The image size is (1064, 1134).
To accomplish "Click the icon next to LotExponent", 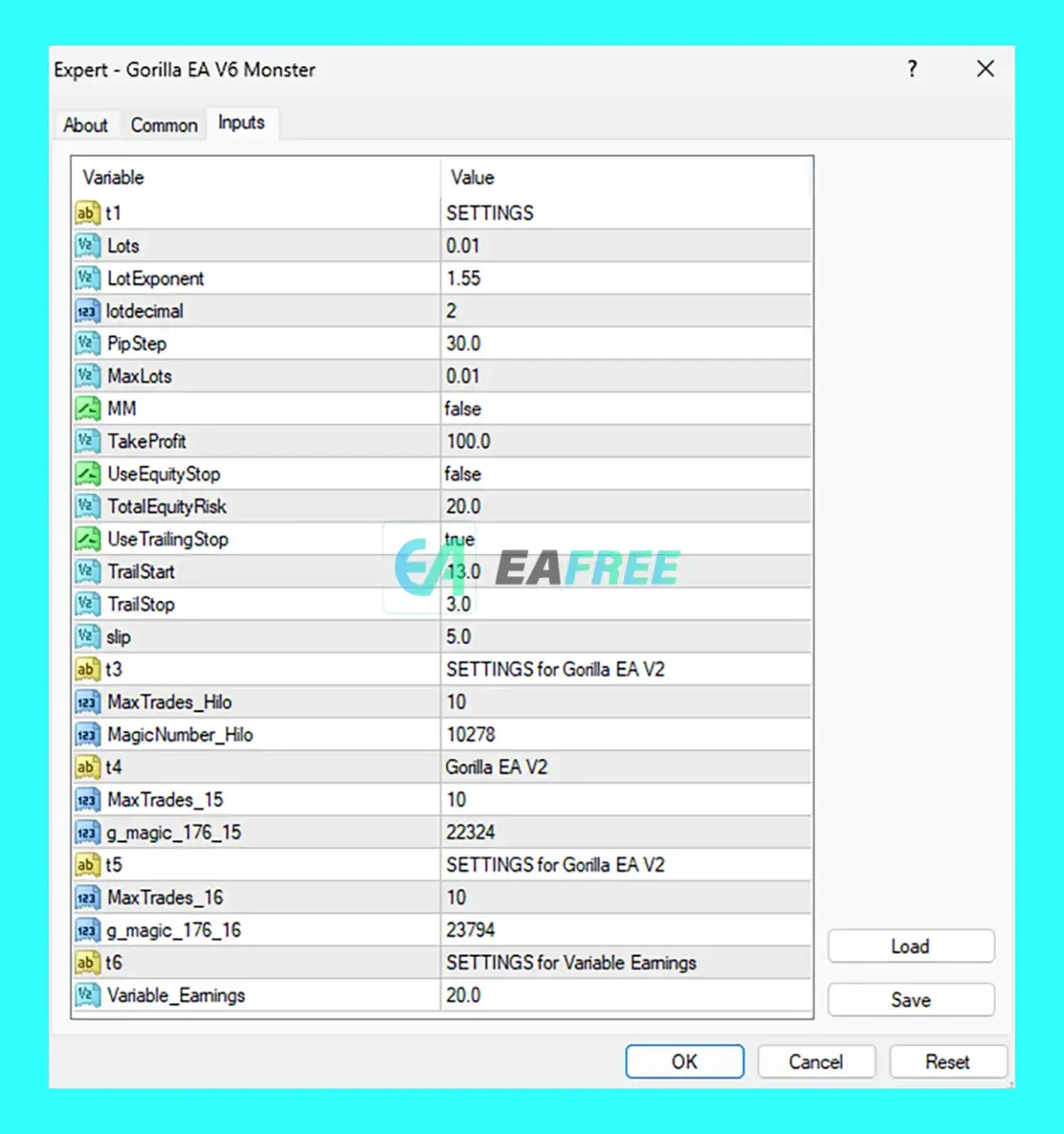I will coord(87,278).
